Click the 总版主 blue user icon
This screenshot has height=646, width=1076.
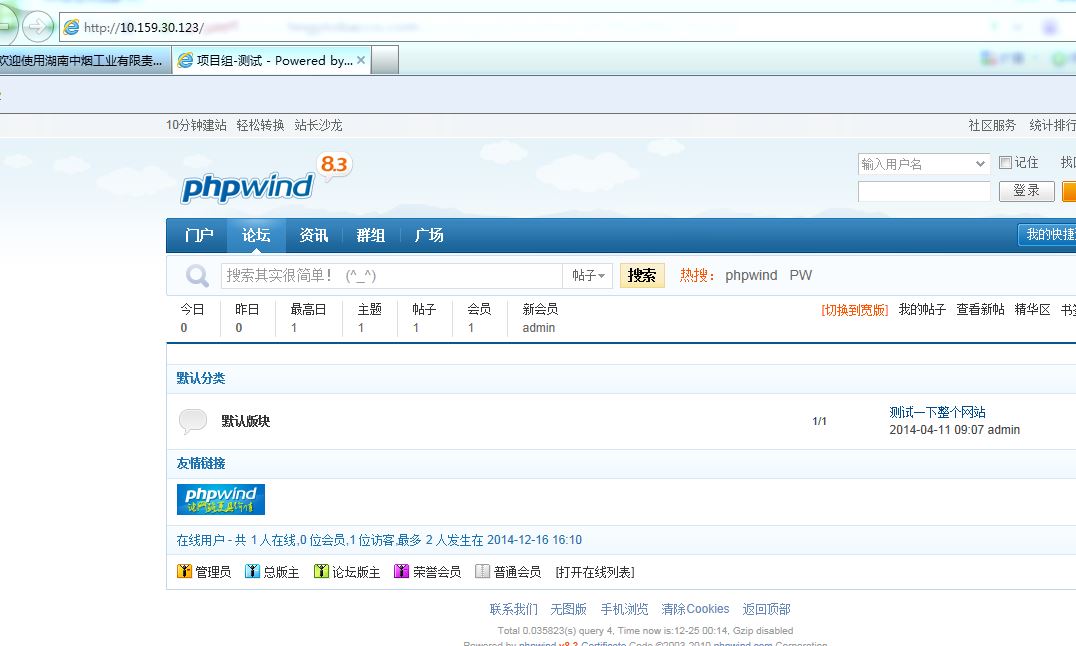pos(252,571)
